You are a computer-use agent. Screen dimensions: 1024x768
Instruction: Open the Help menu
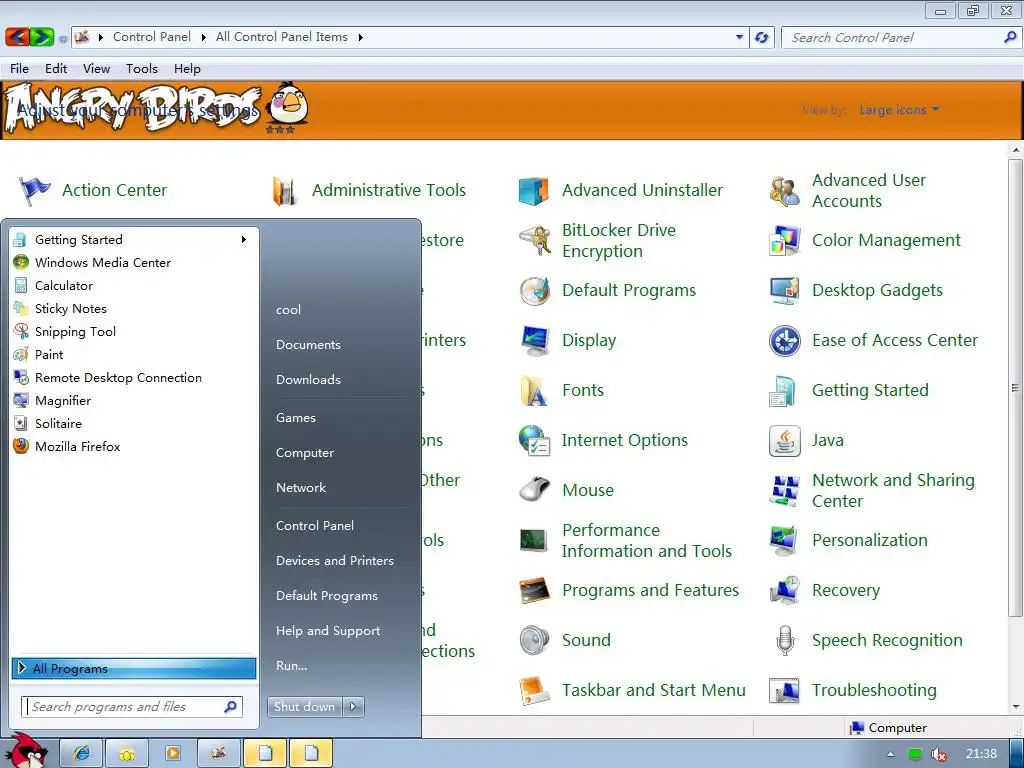(x=187, y=69)
